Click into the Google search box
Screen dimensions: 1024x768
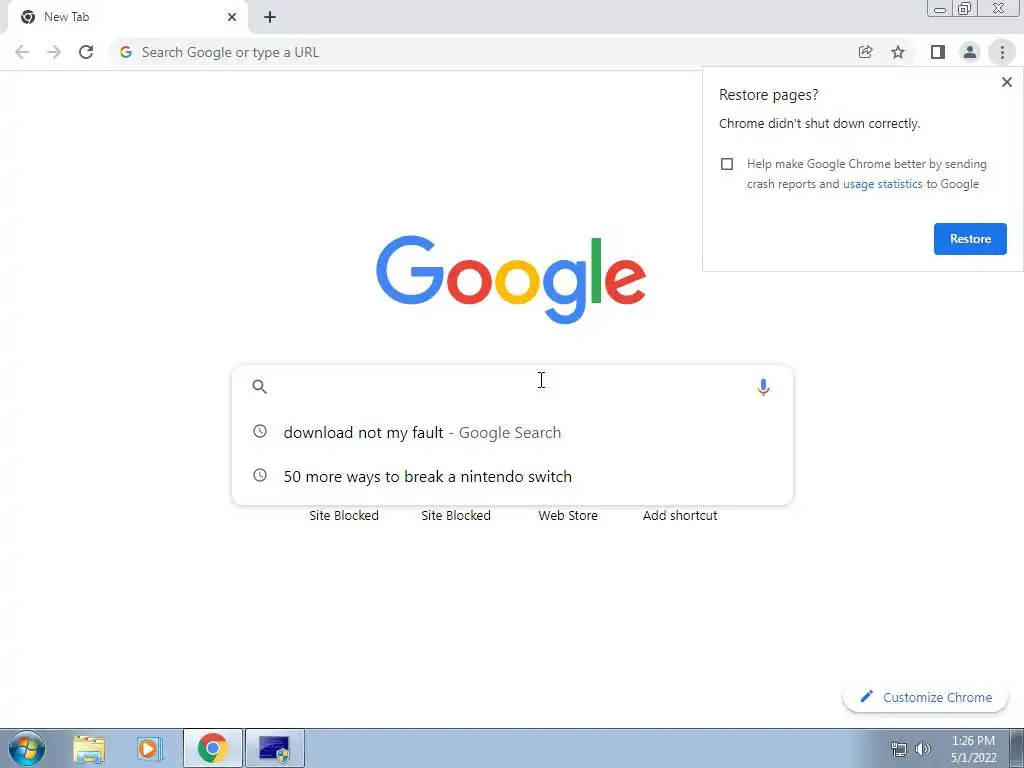coord(513,387)
